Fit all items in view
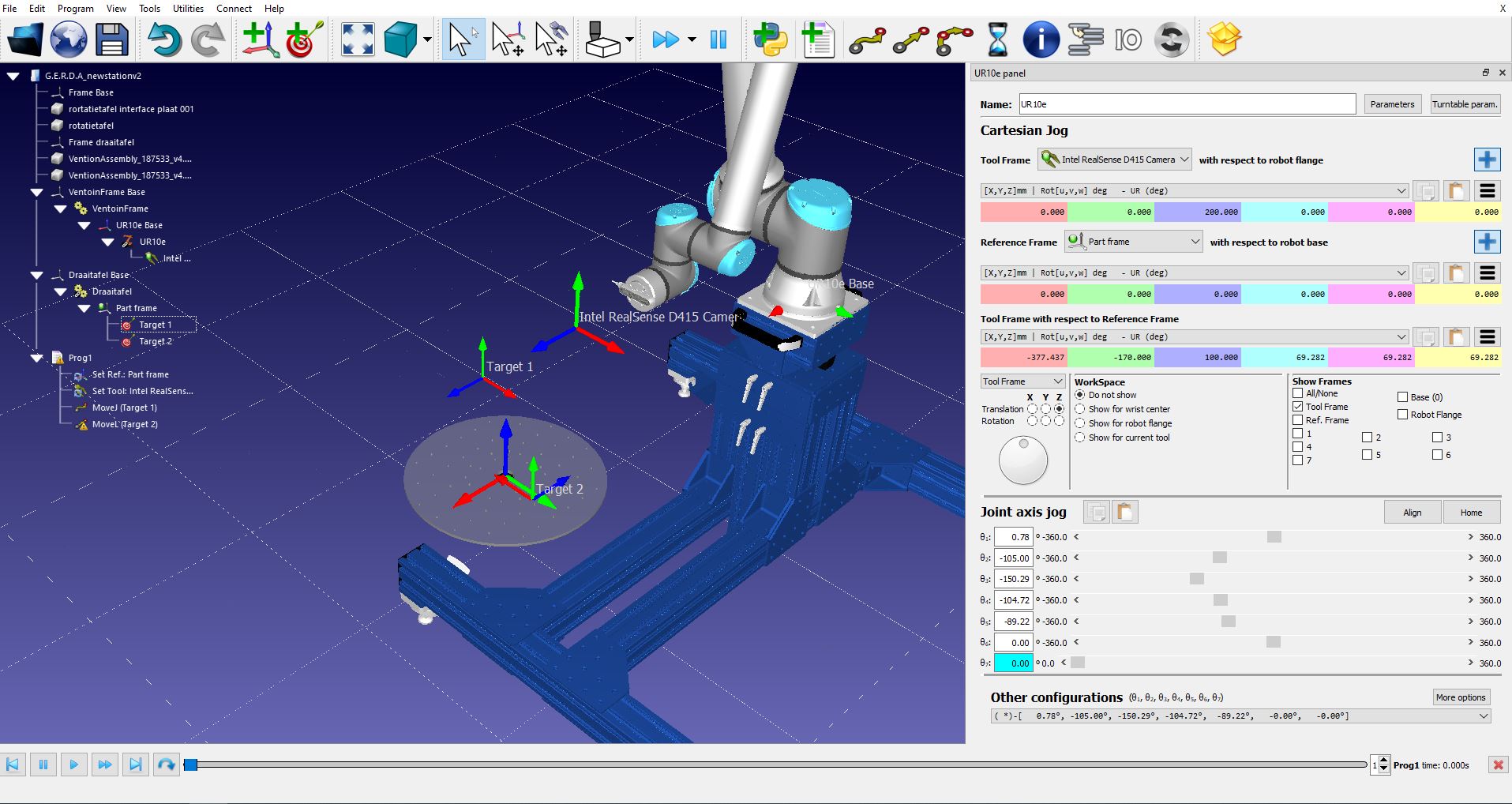Image resolution: width=1512 pixels, height=804 pixels. click(358, 39)
